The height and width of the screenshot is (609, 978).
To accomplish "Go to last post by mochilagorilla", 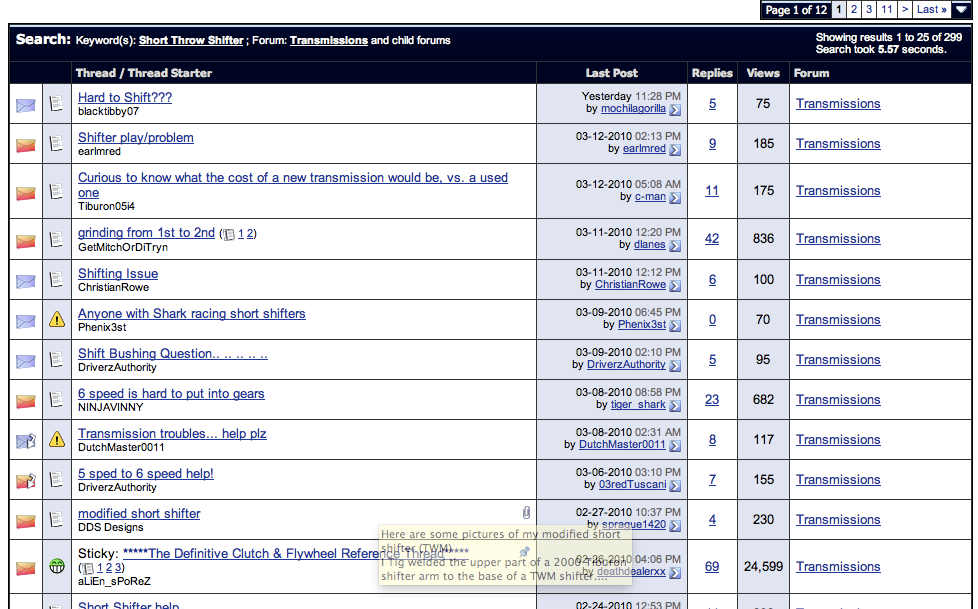I will coord(675,110).
